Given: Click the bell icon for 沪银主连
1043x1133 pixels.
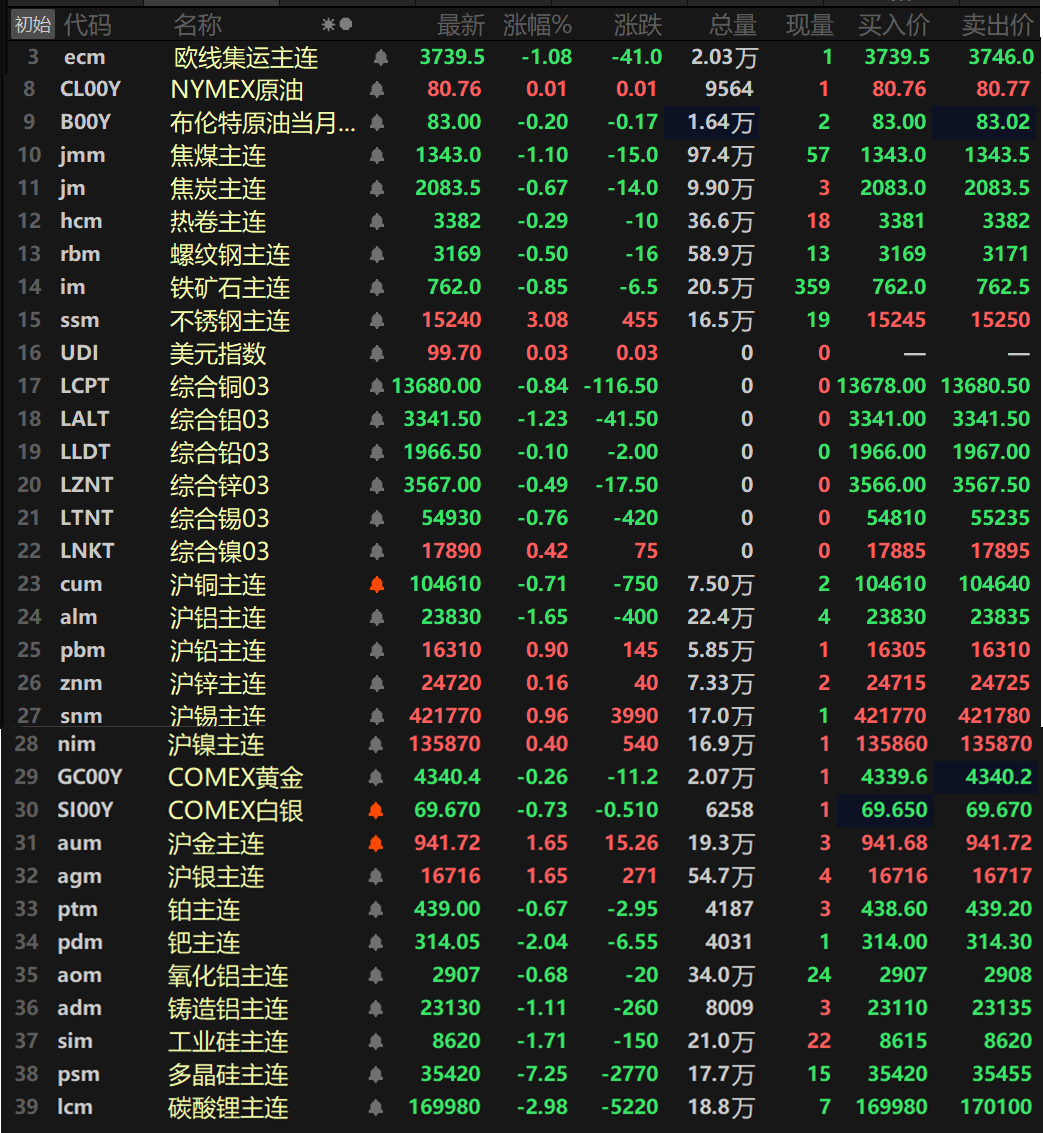Looking at the screenshot, I should point(376,876).
